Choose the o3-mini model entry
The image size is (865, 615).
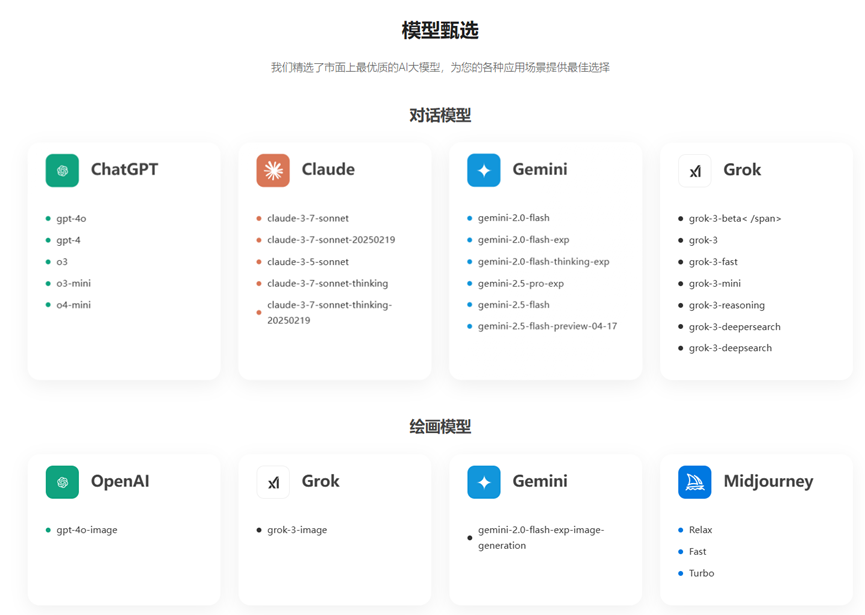(73, 283)
